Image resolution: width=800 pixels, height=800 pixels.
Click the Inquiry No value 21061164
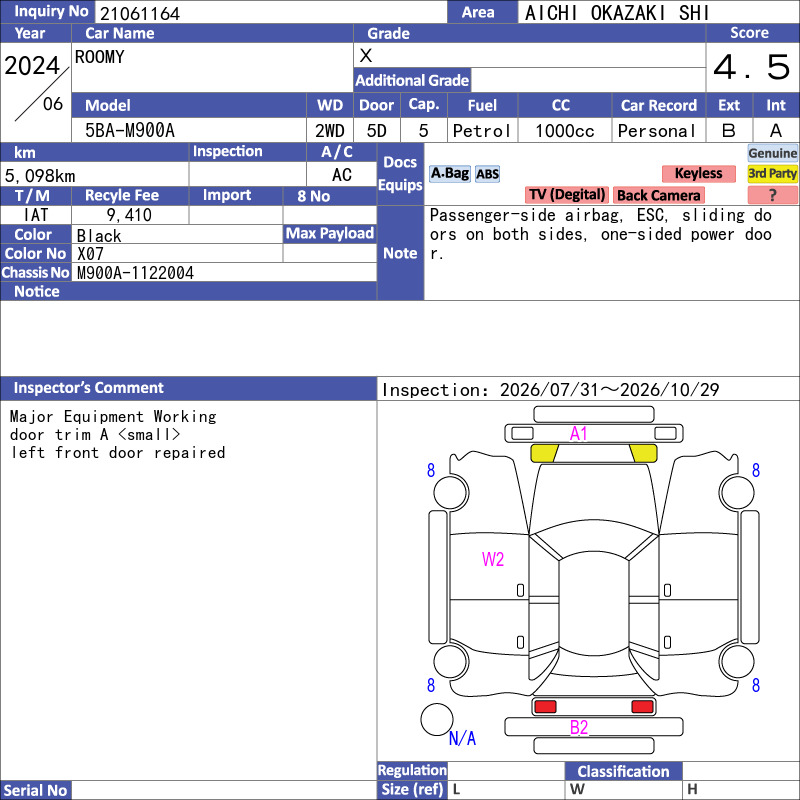[x=140, y=13]
